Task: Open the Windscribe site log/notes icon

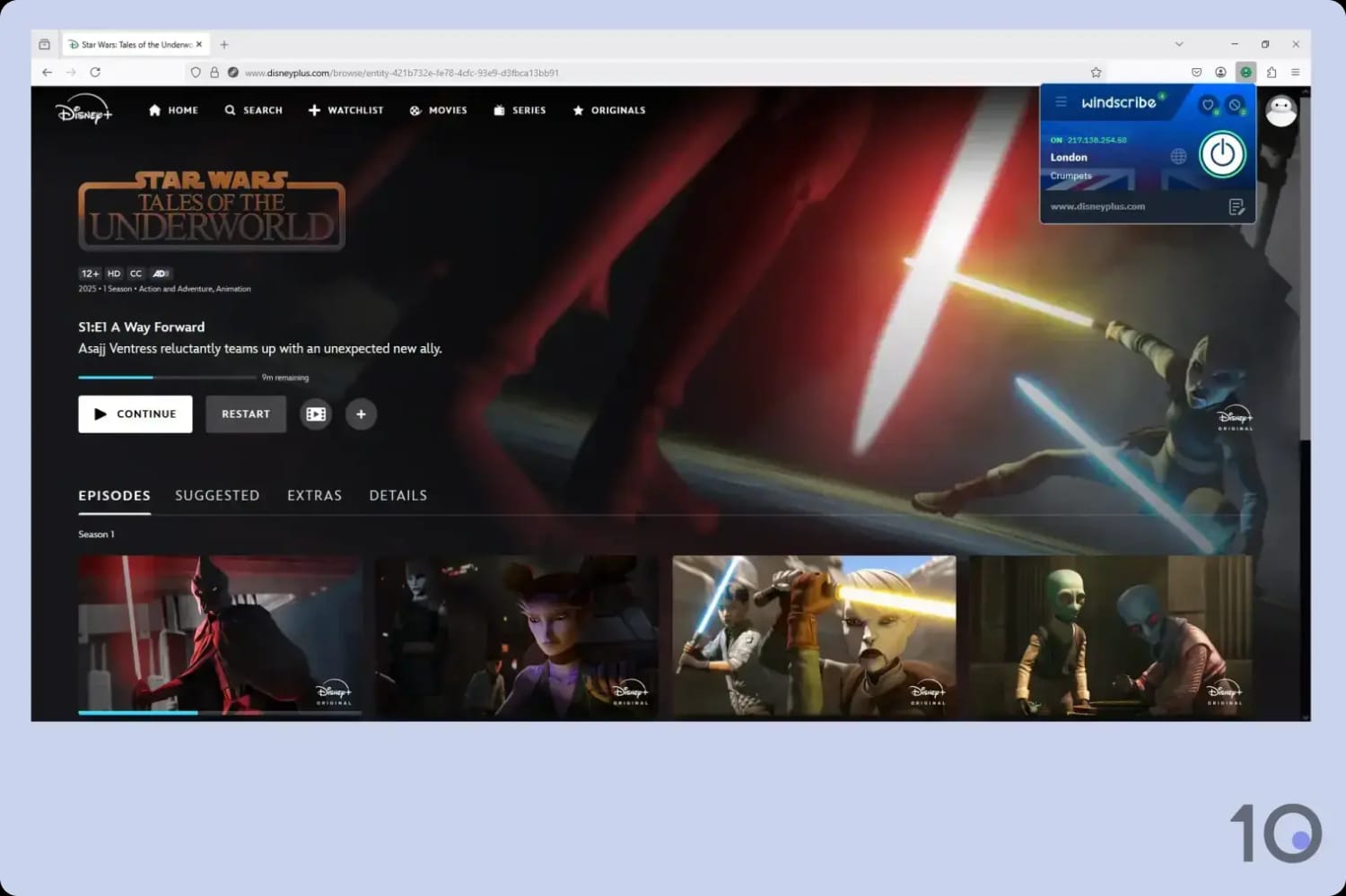Action: (x=1237, y=206)
